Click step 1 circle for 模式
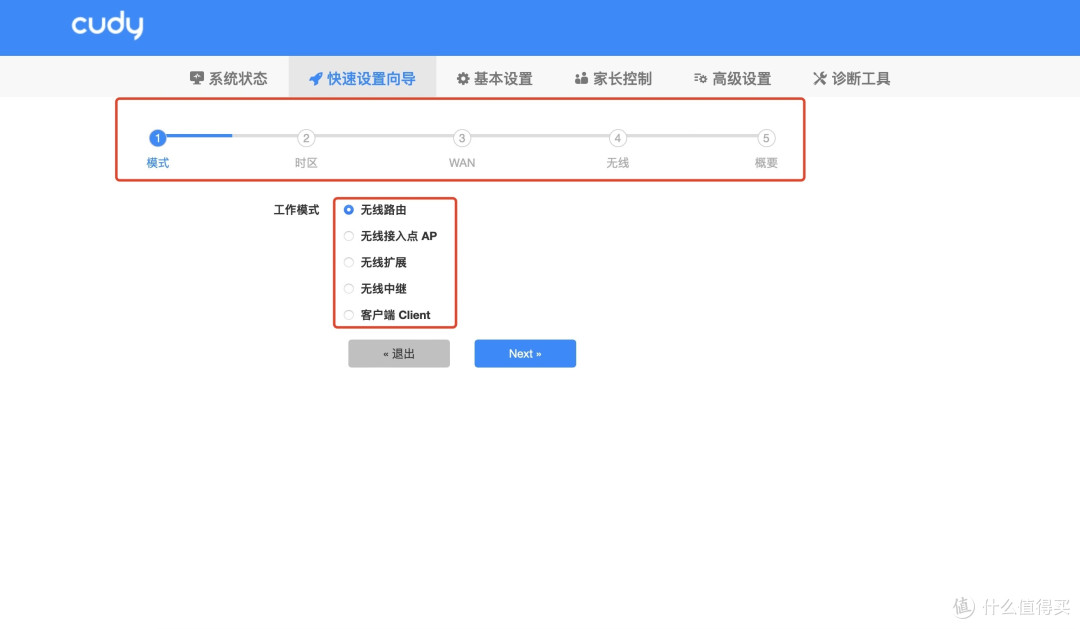The image size is (1080, 629). click(158, 138)
